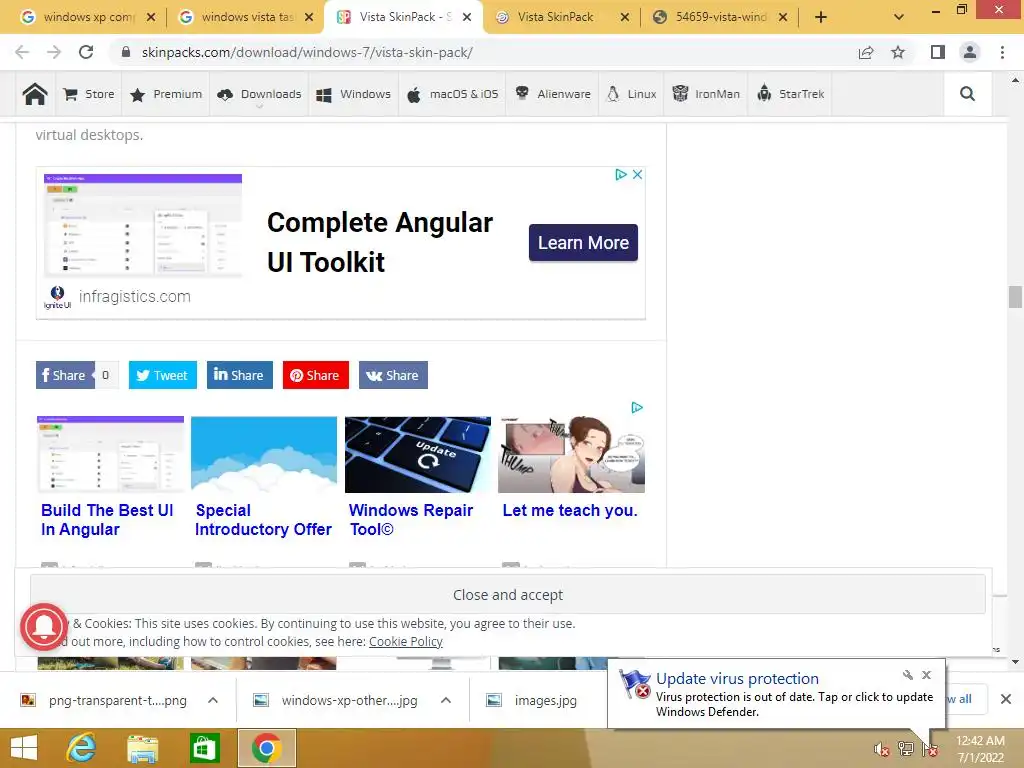Click the browser forward arrow
This screenshot has width=1024, height=768.
click(54, 52)
